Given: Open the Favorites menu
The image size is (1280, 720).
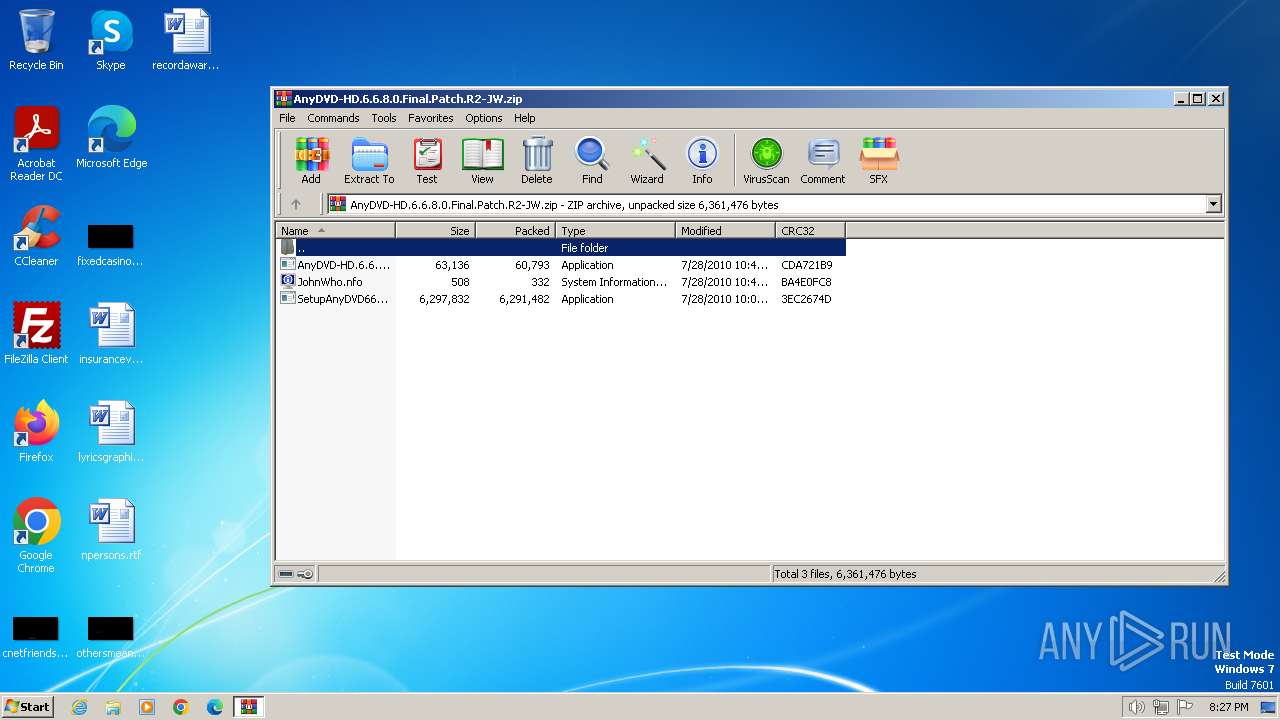Looking at the screenshot, I should point(431,118).
